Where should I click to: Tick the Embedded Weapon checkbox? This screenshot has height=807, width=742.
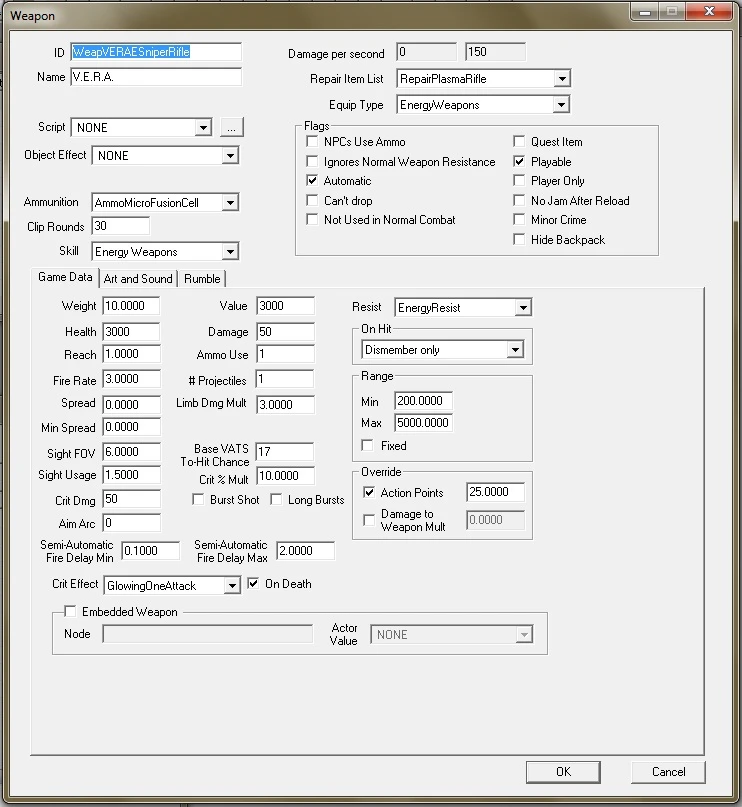(70, 611)
